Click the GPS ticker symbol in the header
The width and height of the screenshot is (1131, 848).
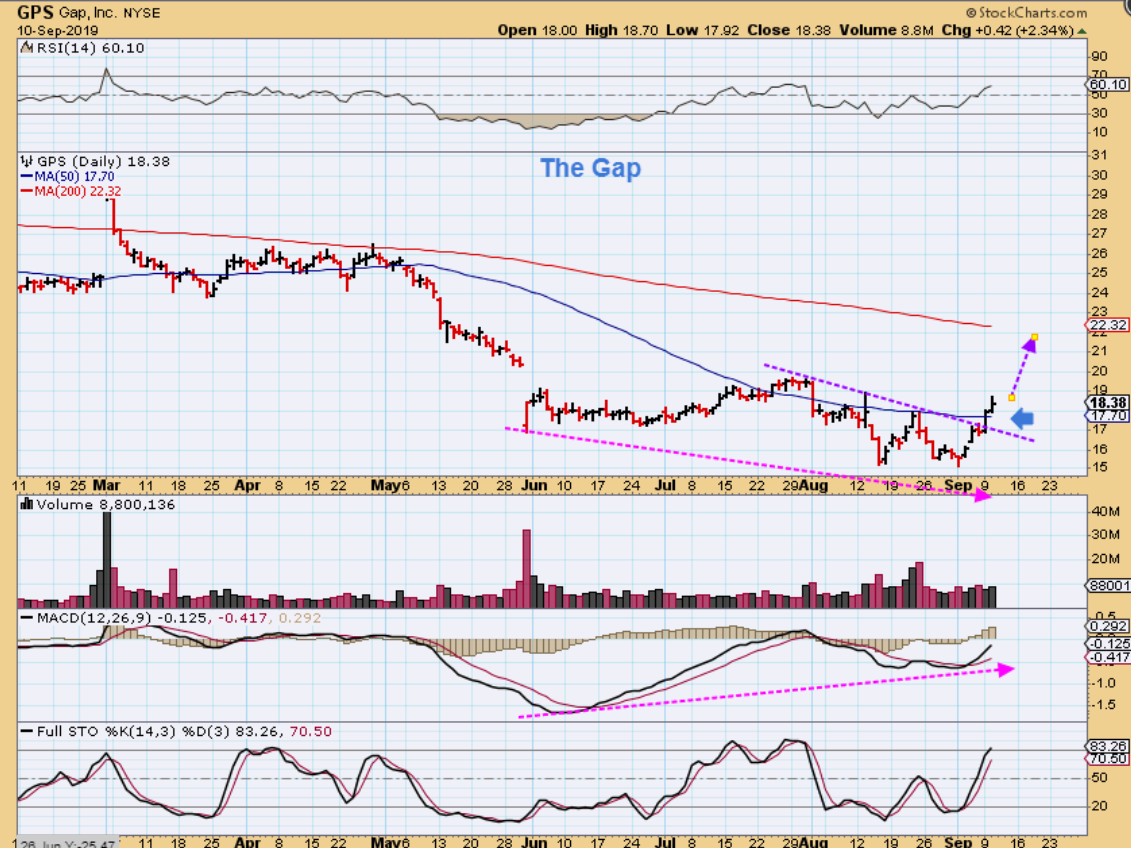click(x=34, y=12)
